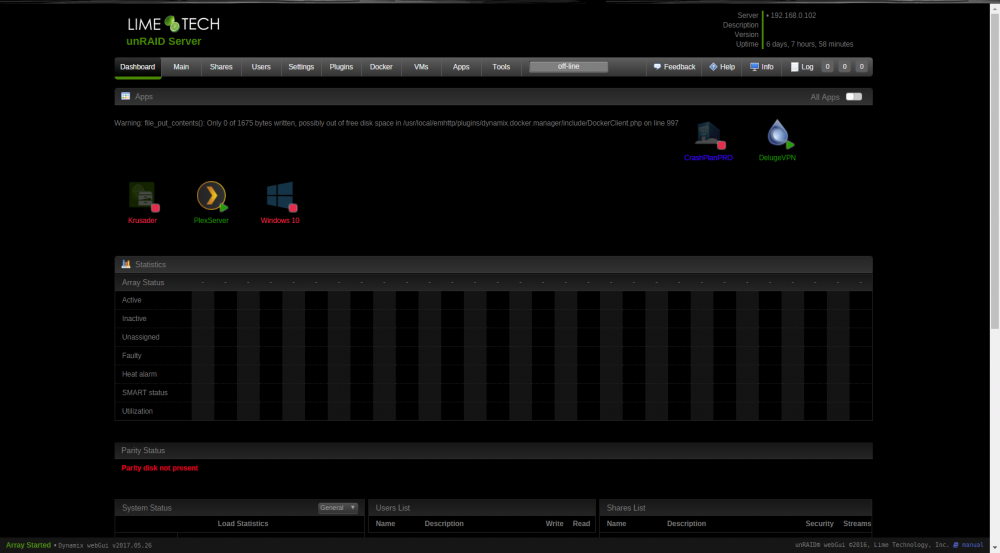Click the Unassigned row label
The image size is (1000, 553).
pos(141,337)
